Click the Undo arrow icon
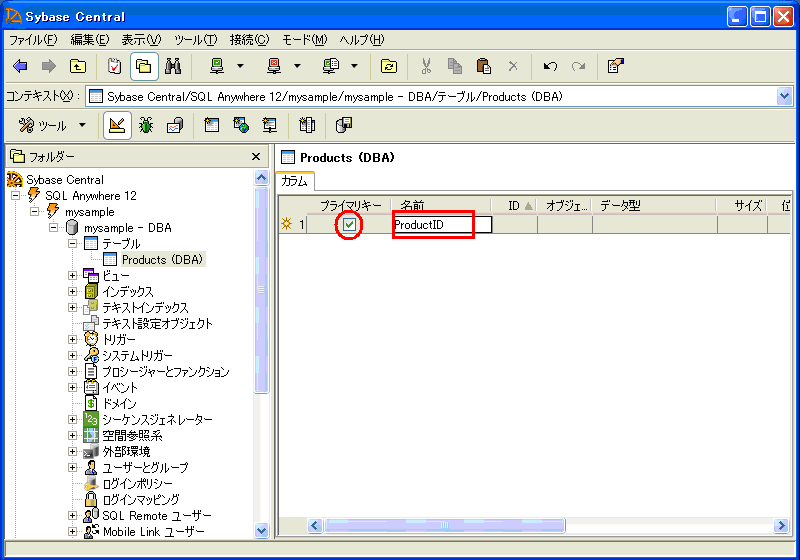 point(550,67)
